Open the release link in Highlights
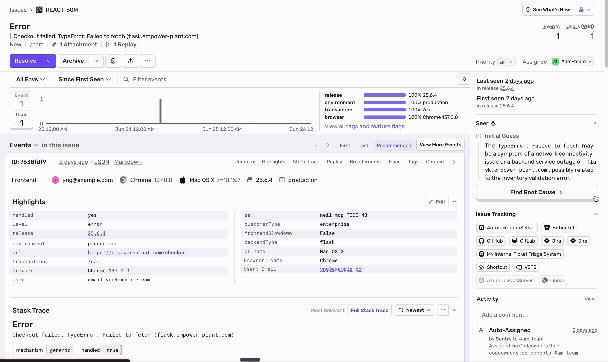The image size is (608, 362). click(x=96, y=233)
